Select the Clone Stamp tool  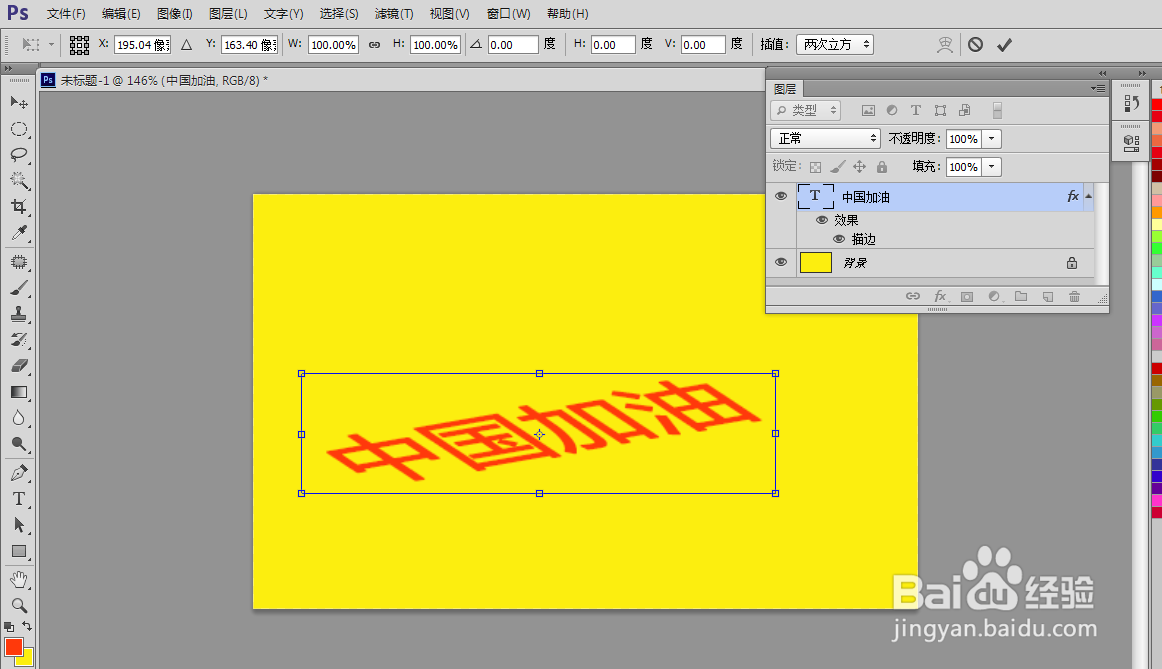coord(19,314)
